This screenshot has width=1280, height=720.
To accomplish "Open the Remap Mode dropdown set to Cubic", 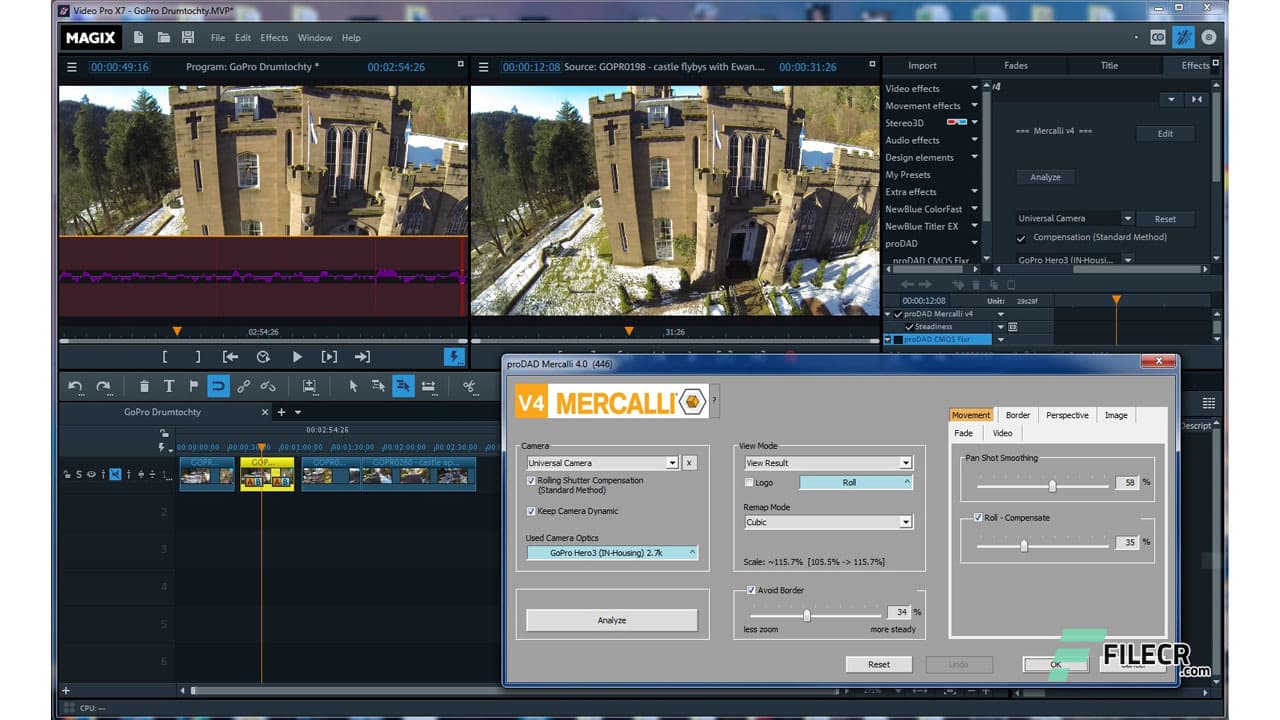I will (x=827, y=522).
